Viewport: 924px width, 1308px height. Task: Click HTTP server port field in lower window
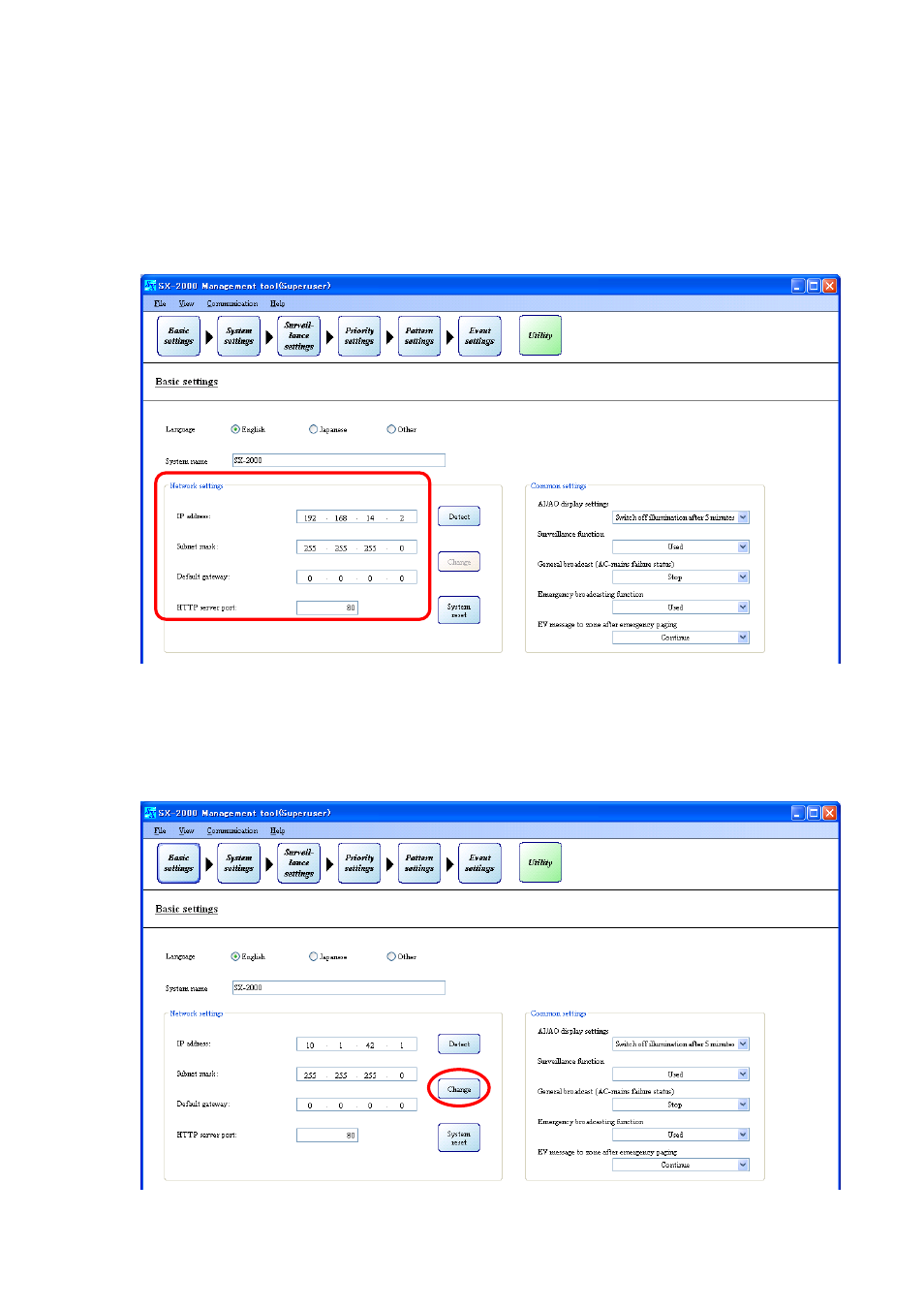click(x=327, y=1135)
